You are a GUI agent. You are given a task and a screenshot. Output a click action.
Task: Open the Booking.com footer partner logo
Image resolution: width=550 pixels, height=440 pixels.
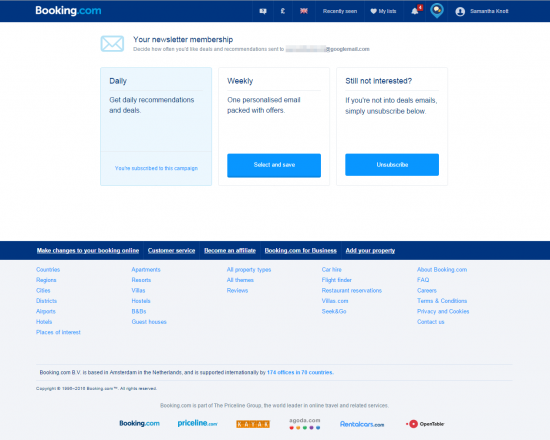click(139, 423)
